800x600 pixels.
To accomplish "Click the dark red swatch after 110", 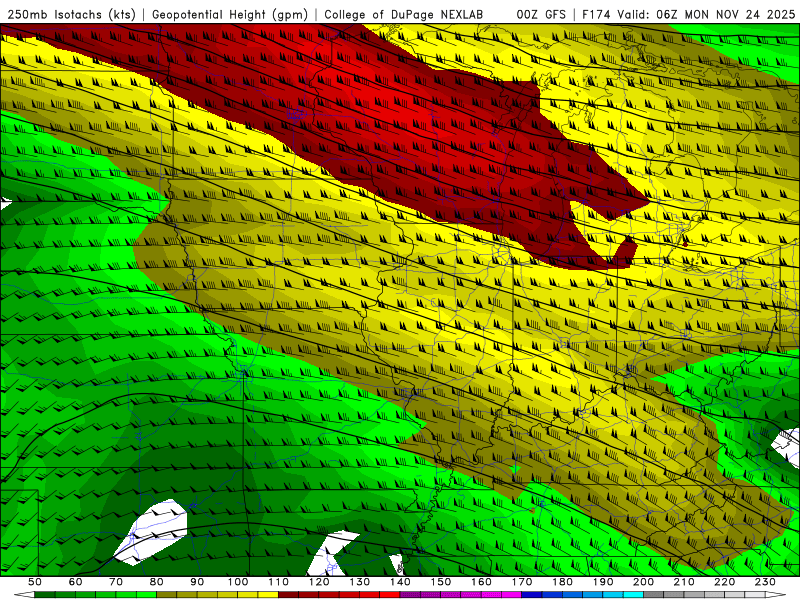I will point(288,594).
